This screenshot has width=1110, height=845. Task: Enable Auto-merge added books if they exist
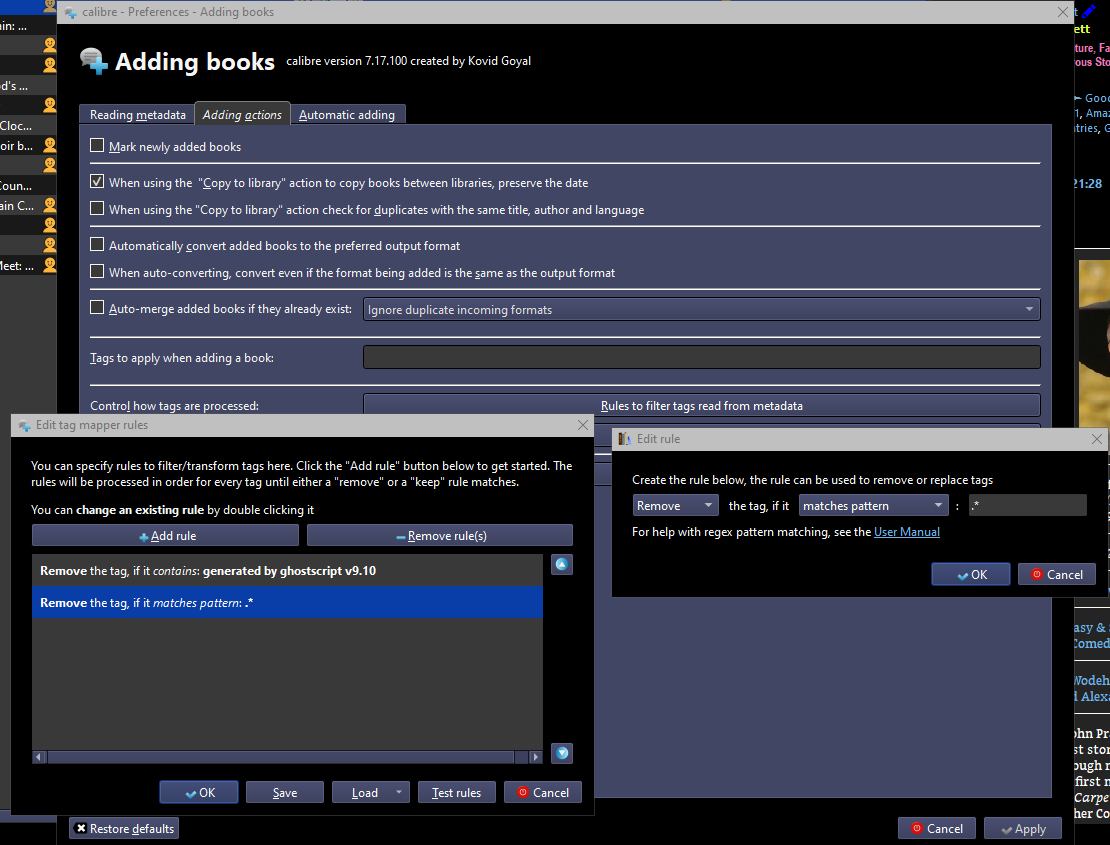pyautogui.click(x=97, y=308)
